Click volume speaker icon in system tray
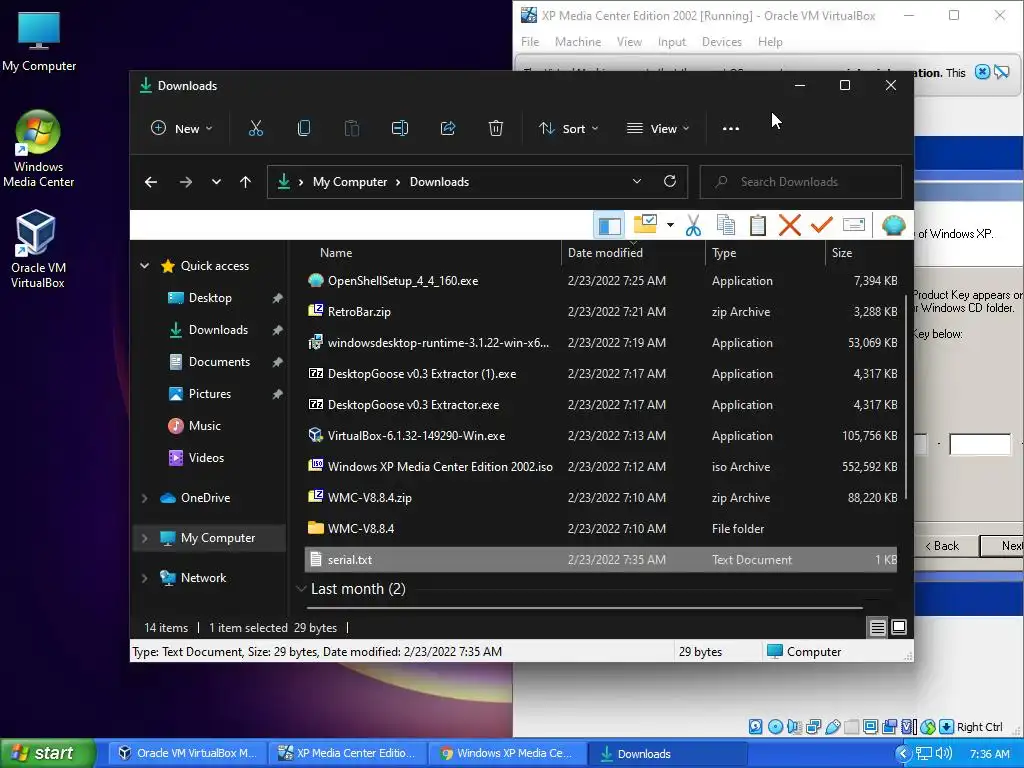 pos(944,753)
